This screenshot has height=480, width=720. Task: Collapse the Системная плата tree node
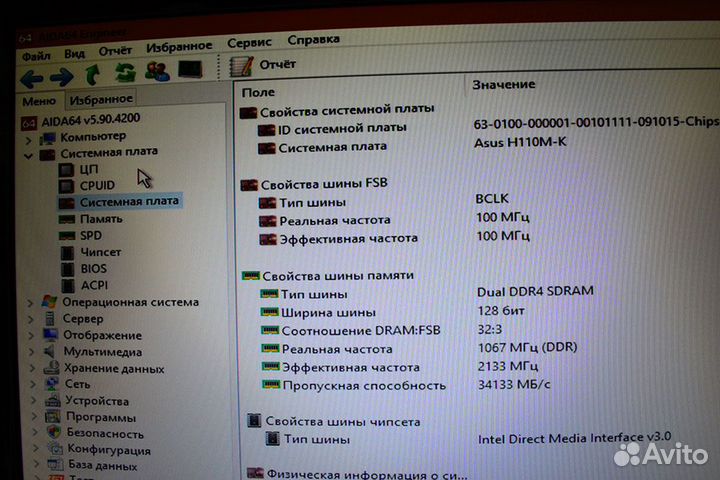point(28,156)
